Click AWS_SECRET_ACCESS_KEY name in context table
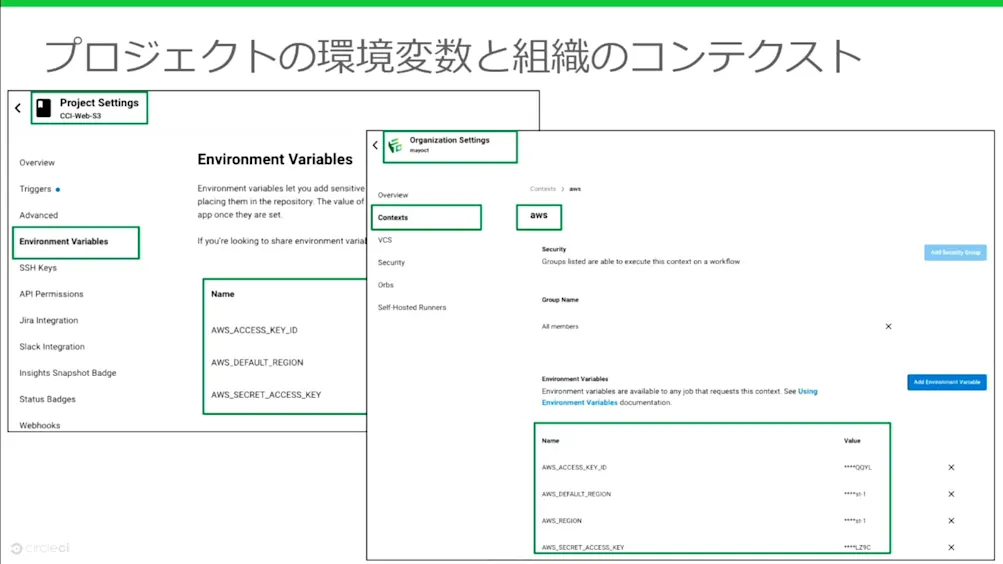This screenshot has width=1003, height=564. pyautogui.click(x=583, y=548)
